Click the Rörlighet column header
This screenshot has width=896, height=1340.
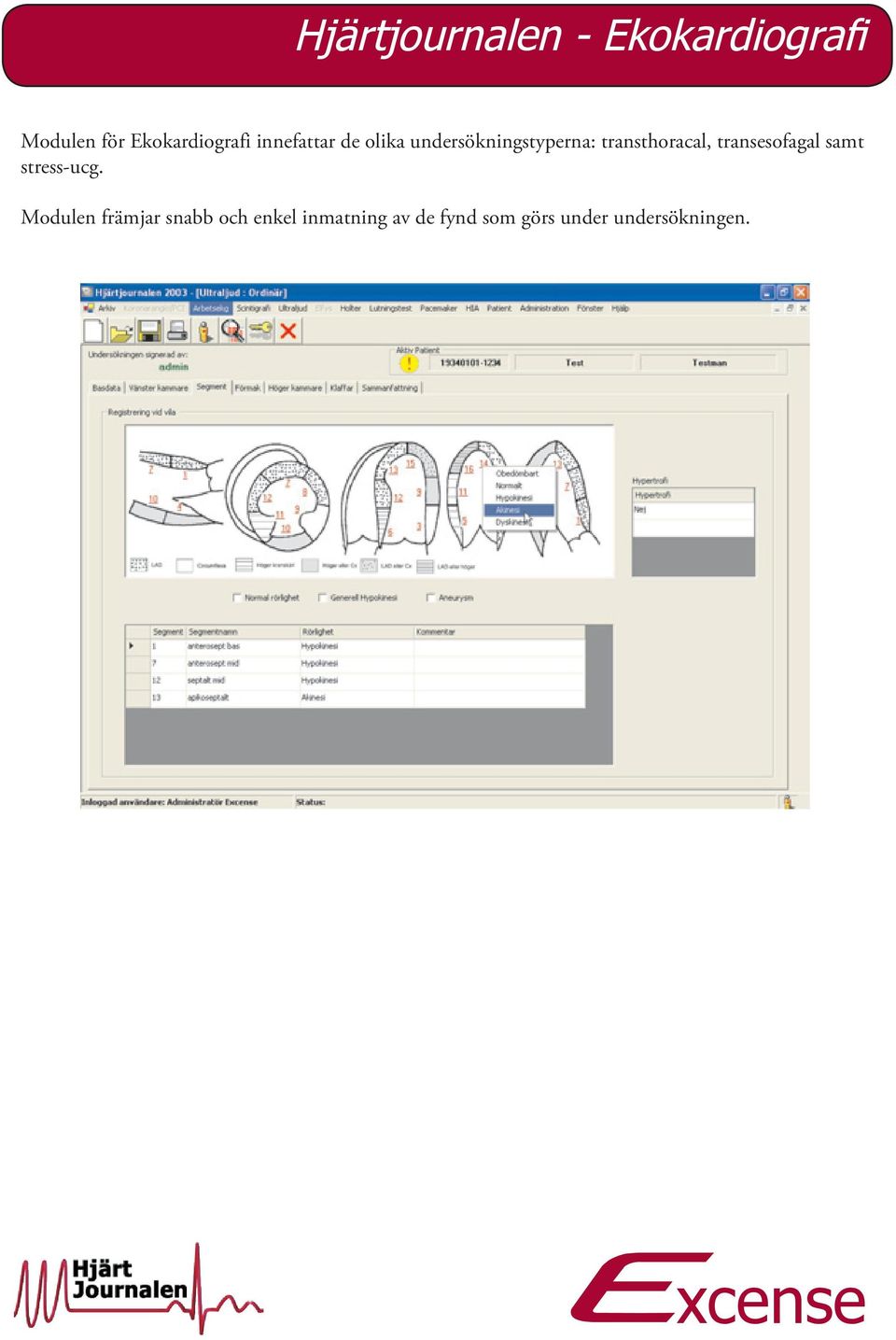click(357, 632)
